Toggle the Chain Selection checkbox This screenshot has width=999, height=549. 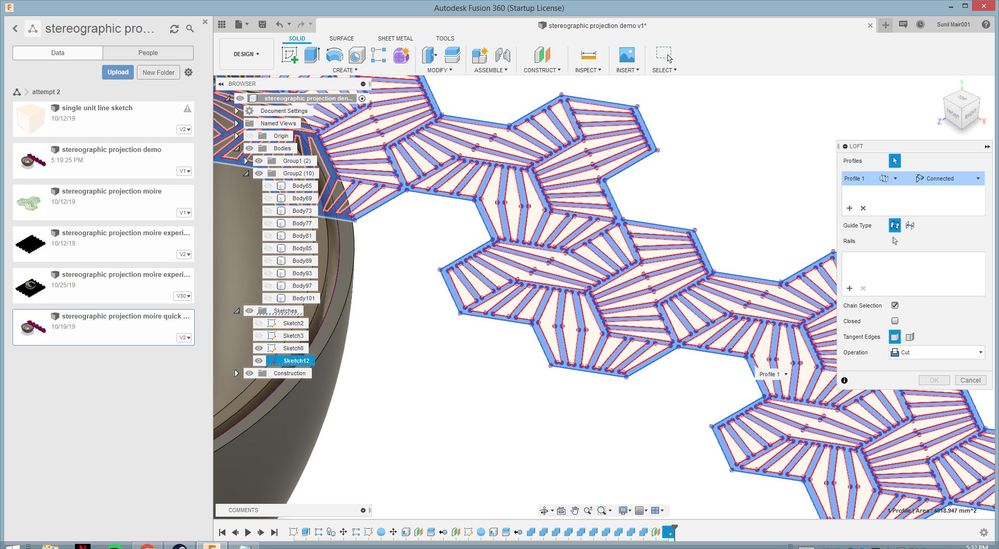[x=895, y=306]
